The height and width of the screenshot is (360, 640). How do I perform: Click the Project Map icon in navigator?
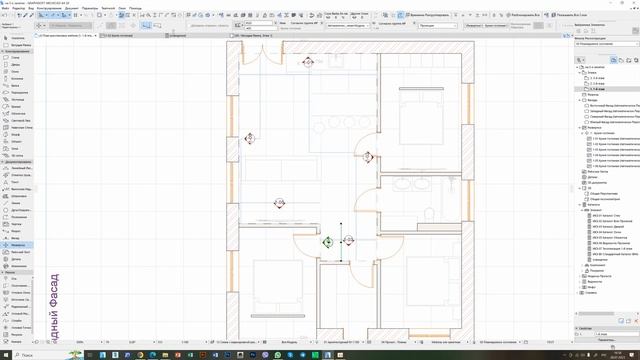point(613,60)
